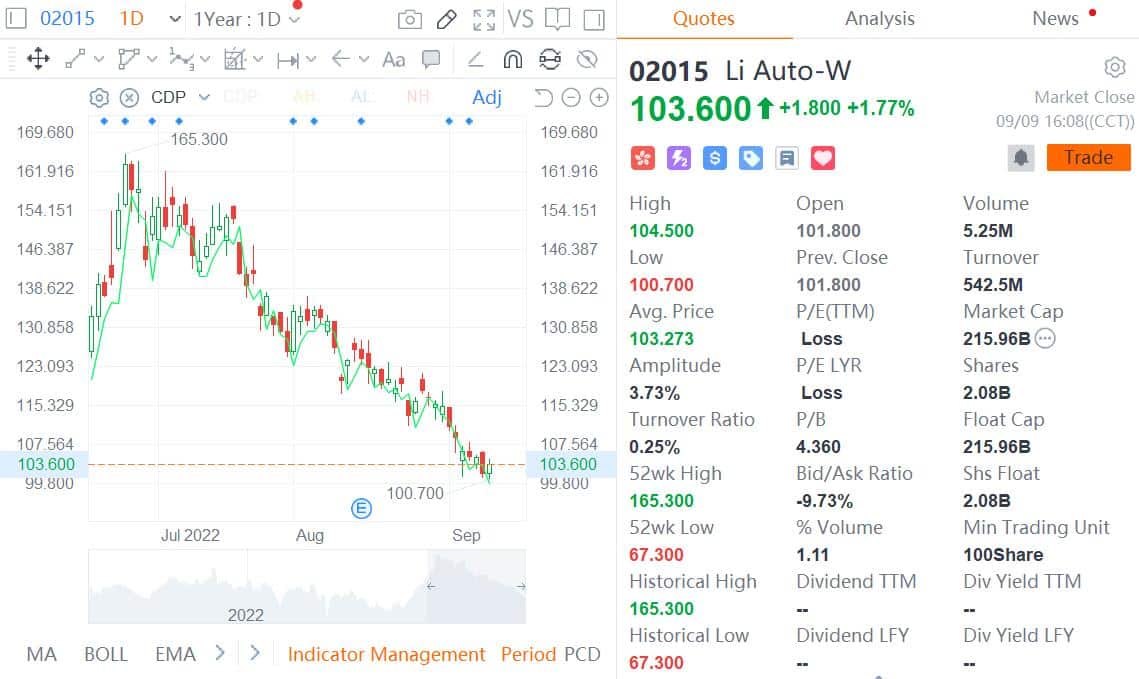Open the News tab
This screenshot has height=679, width=1139.
point(1055,18)
